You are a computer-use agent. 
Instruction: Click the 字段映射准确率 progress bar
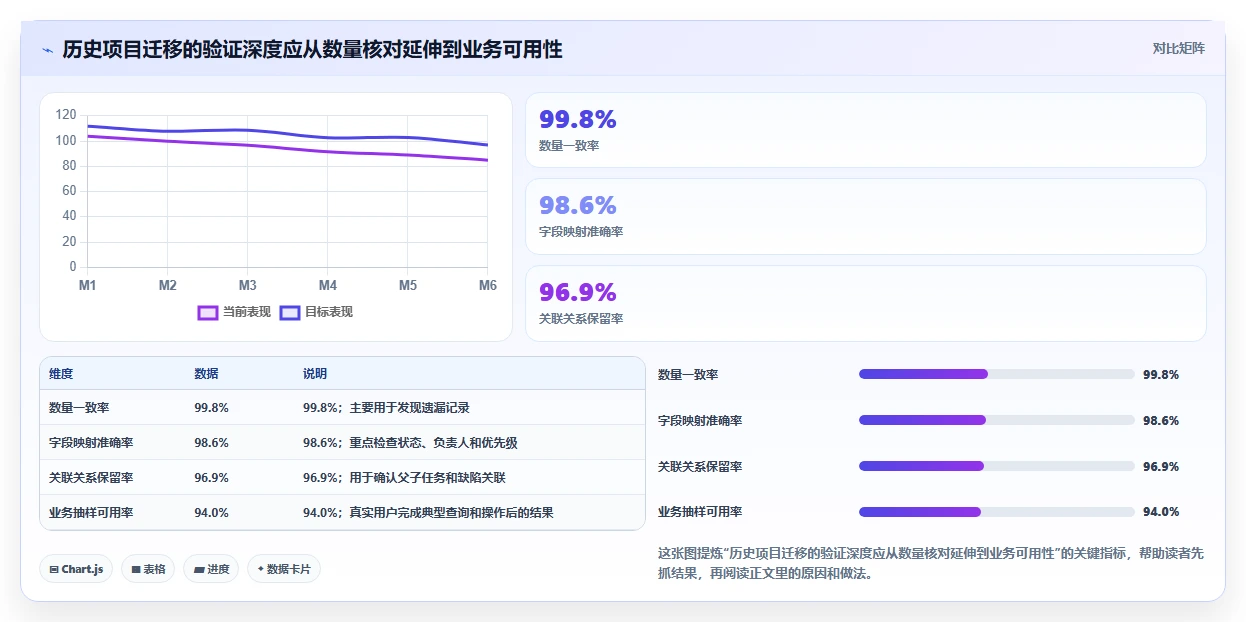click(x=997, y=420)
